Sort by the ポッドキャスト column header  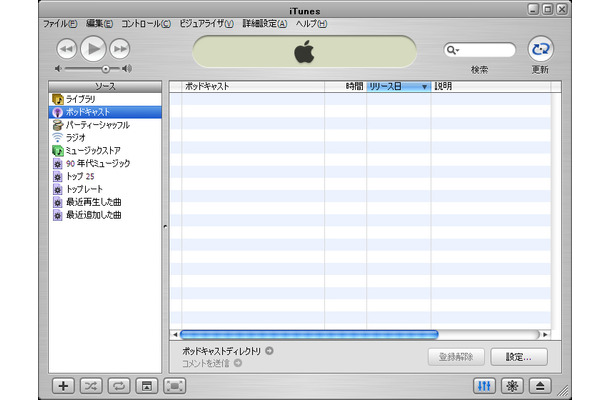tap(253, 86)
